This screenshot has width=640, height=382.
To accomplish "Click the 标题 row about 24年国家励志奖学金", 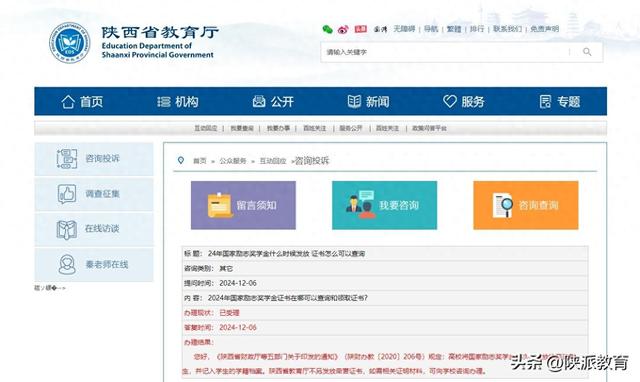I will [385, 253].
